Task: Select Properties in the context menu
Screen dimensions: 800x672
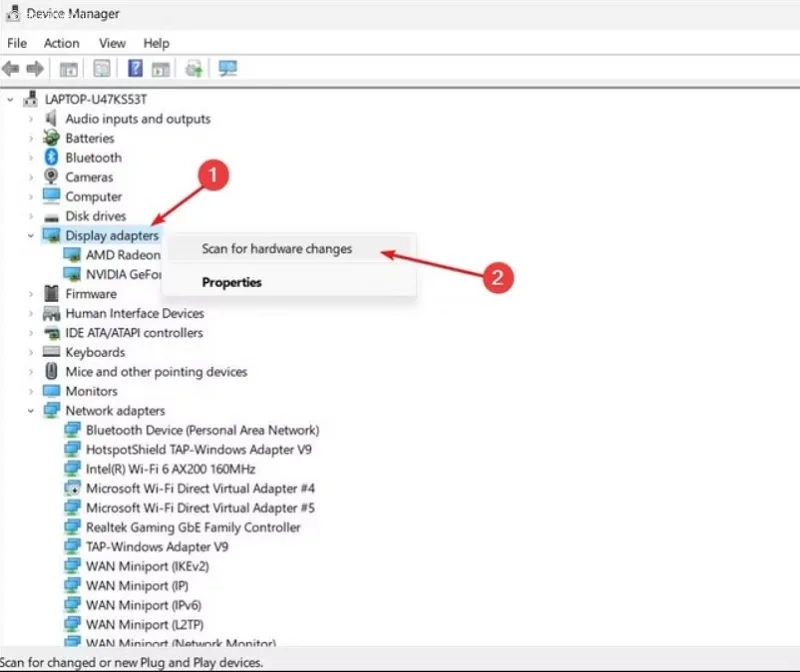Action: (232, 282)
